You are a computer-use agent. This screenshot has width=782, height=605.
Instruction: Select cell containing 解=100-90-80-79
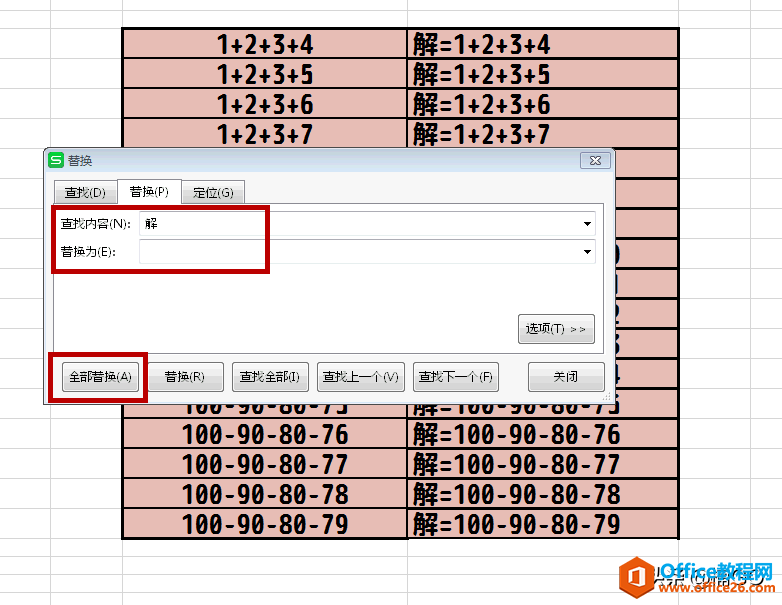(543, 523)
